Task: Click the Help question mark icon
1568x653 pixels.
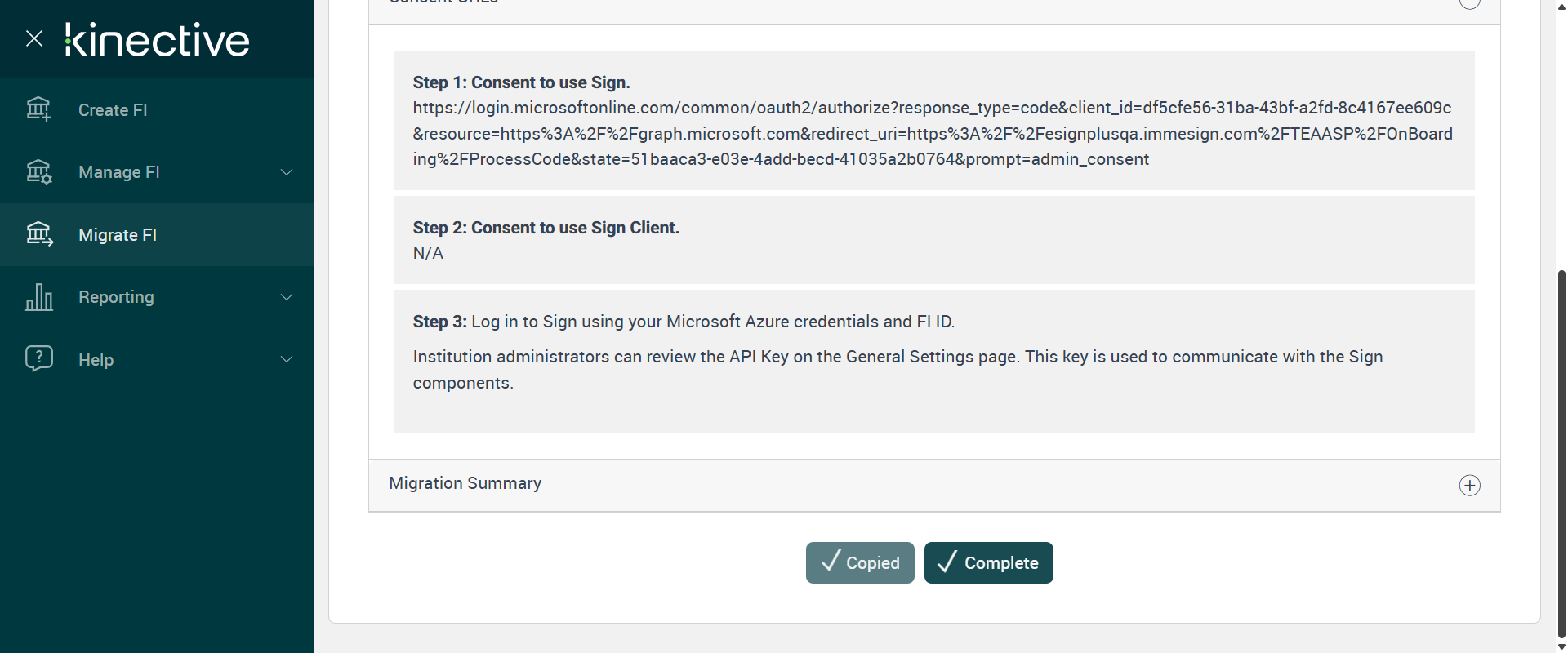Action: pyautogui.click(x=38, y=358)
